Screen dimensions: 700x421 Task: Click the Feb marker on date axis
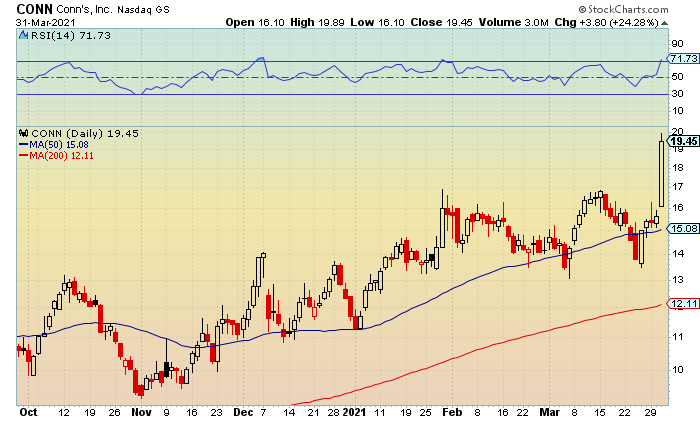452,412
